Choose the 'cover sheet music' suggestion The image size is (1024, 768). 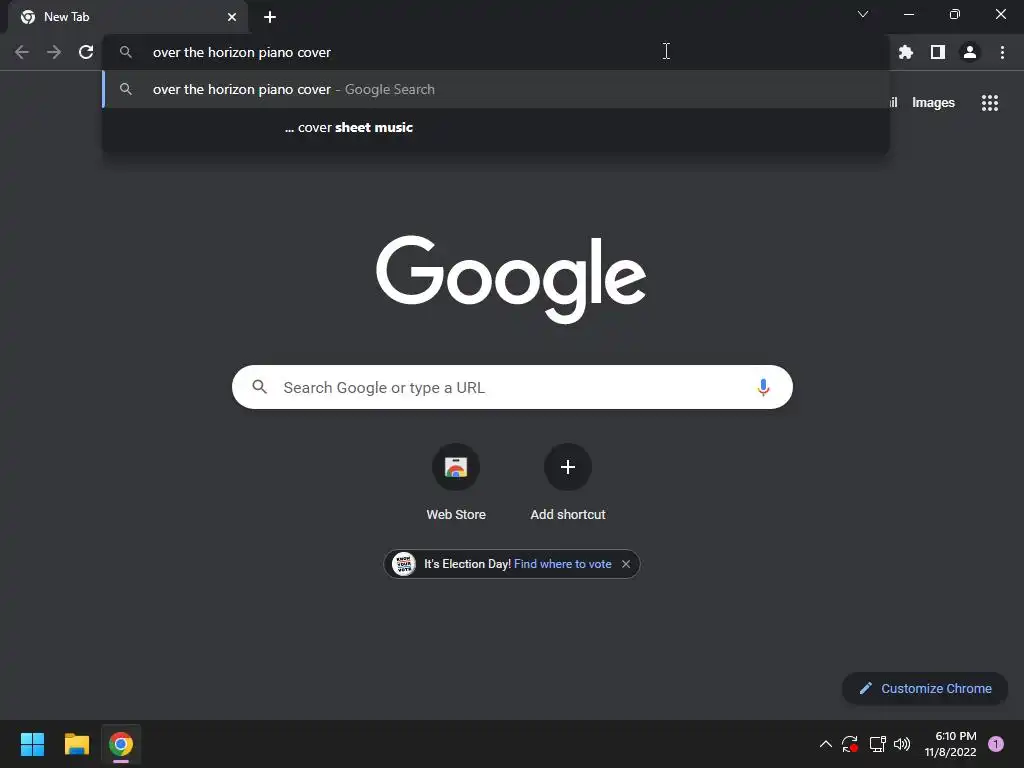(496, 127)
